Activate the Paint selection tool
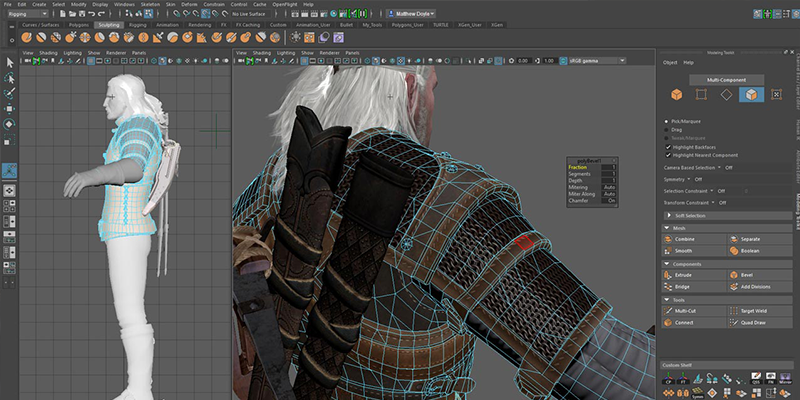This screenshot has width=800, height=400. point(10,93)
